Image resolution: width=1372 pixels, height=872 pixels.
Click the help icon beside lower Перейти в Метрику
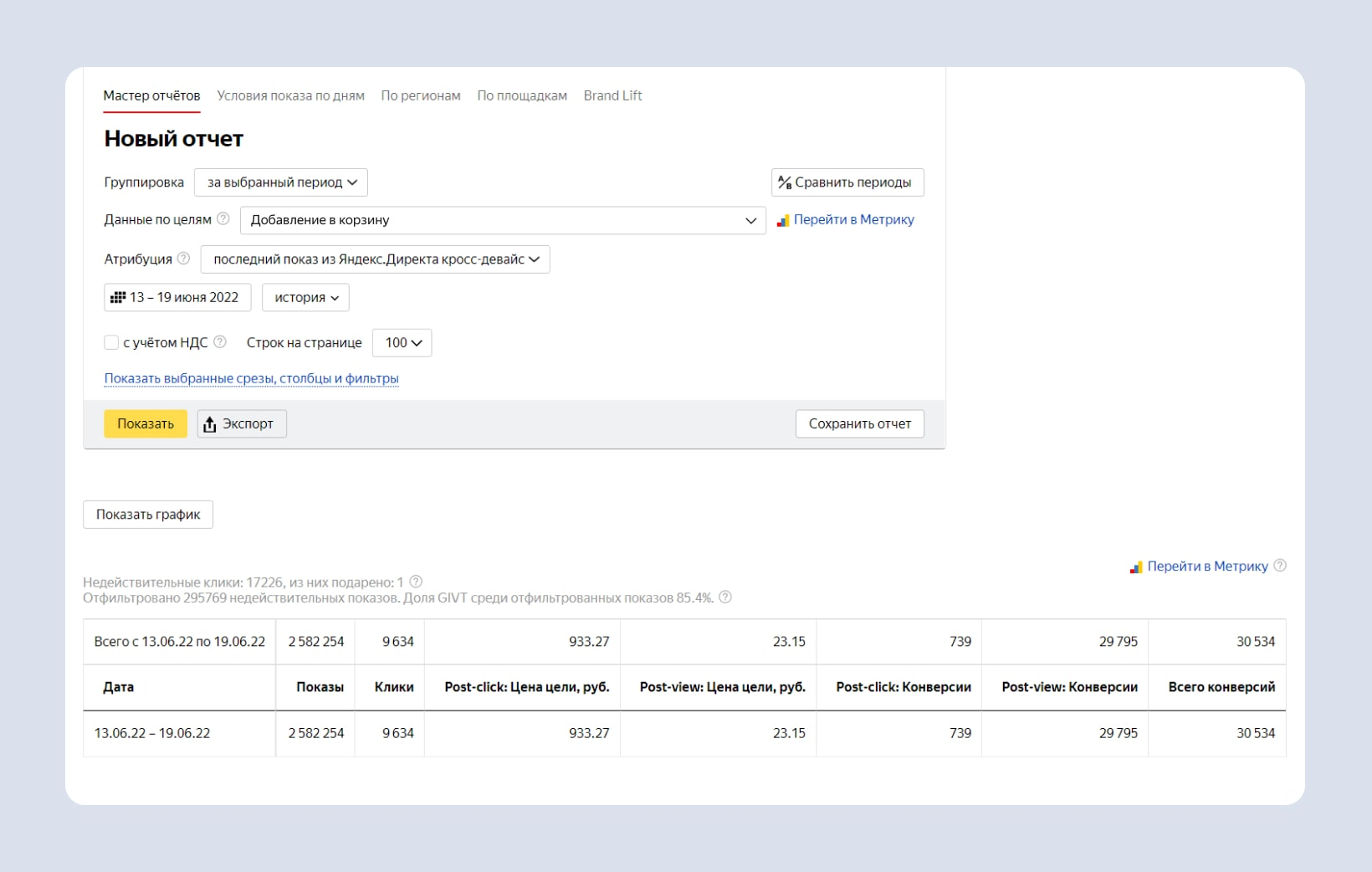pyautogui.click(x=1280, y=566)
